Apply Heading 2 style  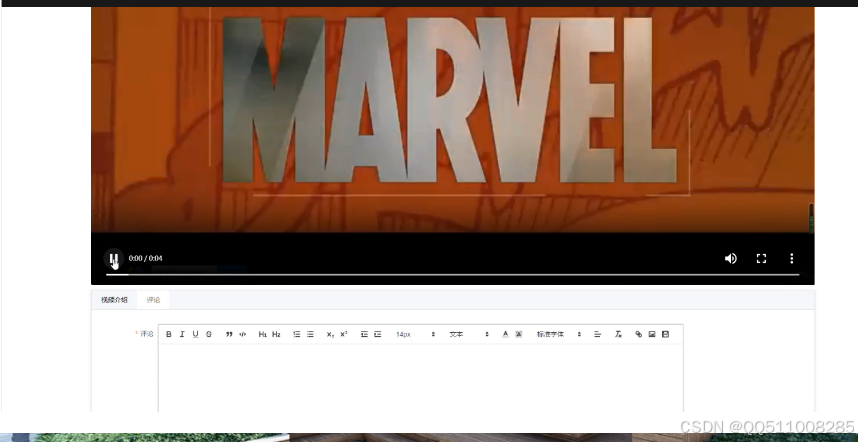pyautogui.click(x=276, y=334)
